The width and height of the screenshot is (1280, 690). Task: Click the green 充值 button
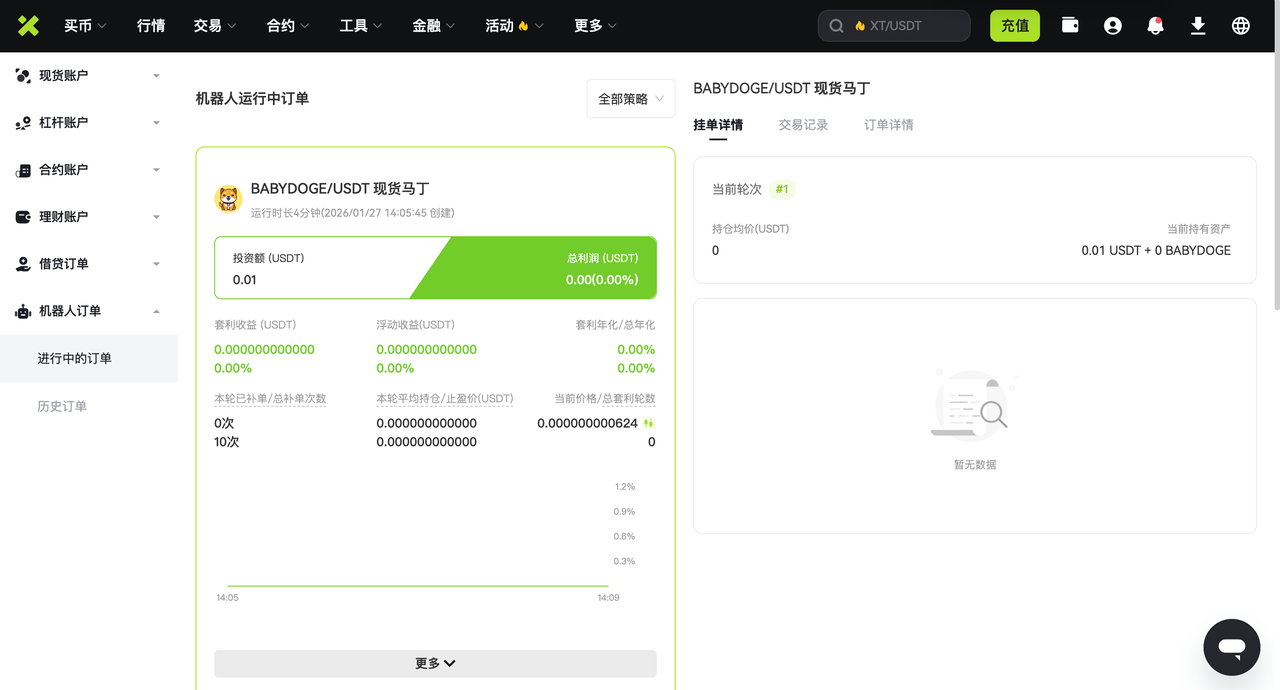(1015, 26)
